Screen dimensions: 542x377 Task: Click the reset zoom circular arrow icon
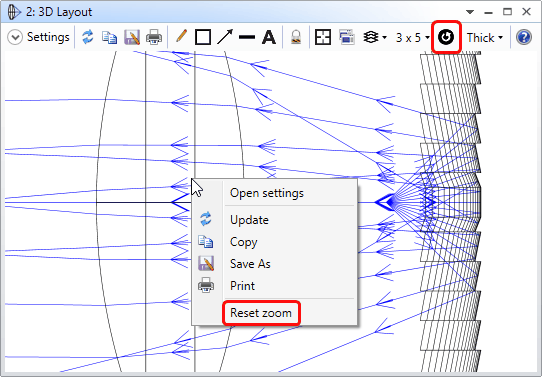(x=446, y=37)
